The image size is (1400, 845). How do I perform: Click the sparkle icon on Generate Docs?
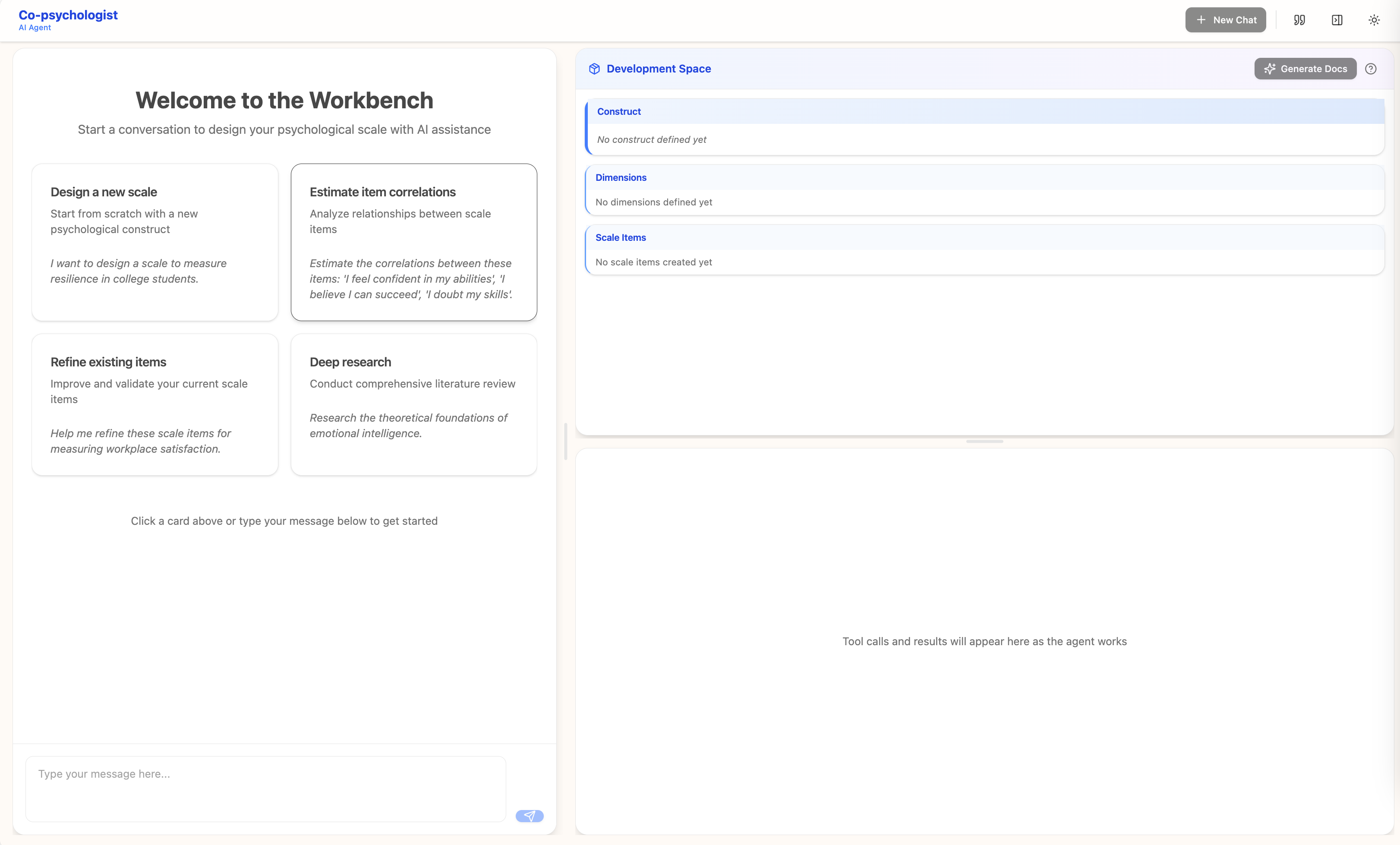(x=1271, y=69)
